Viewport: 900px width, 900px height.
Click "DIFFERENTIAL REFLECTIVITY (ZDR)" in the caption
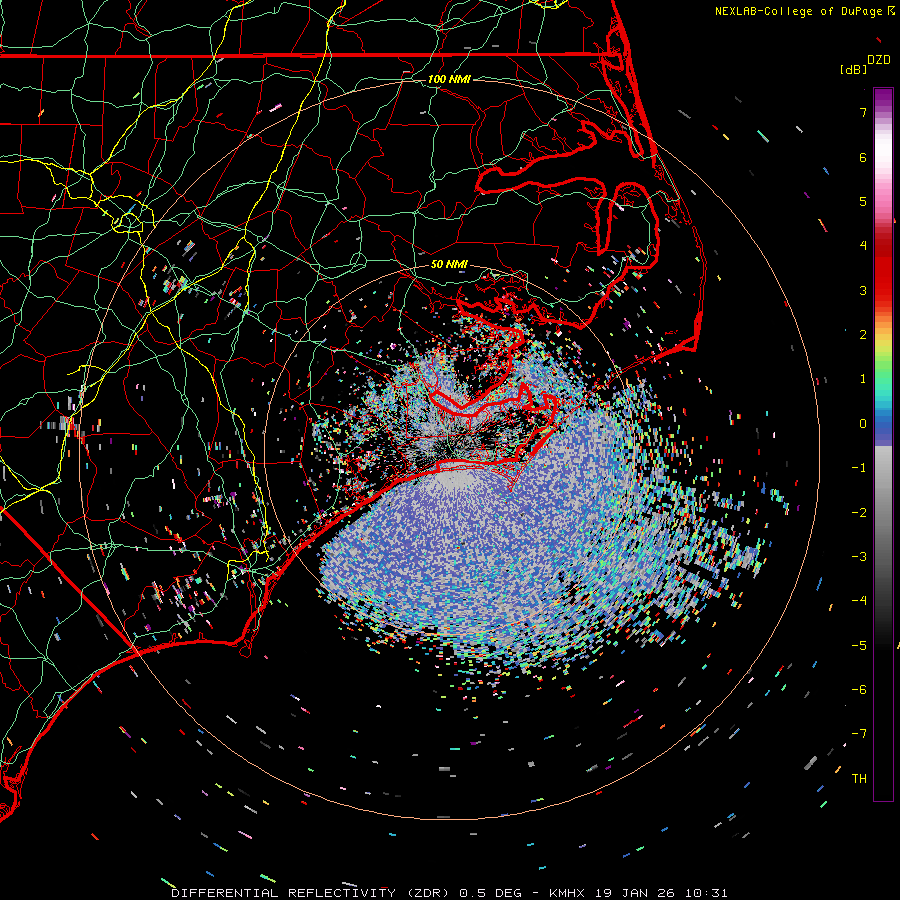click(312, 893)
